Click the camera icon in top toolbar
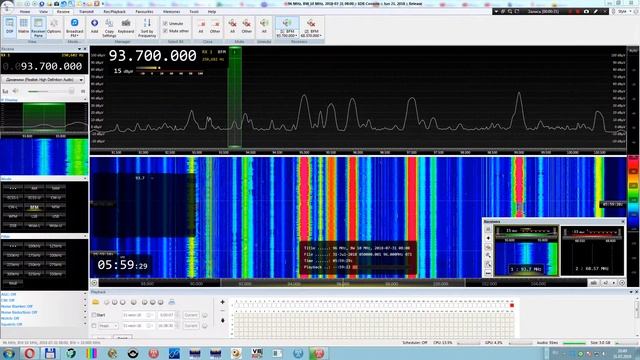 pyautogui.click(x=587, y=12)
